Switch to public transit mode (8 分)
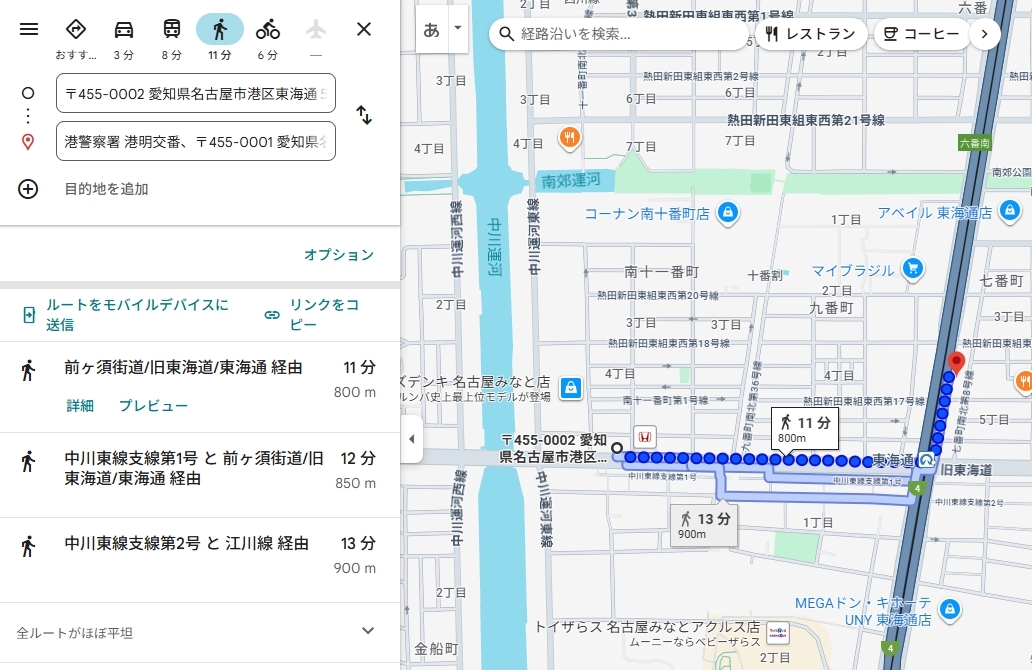 (172, 30)
